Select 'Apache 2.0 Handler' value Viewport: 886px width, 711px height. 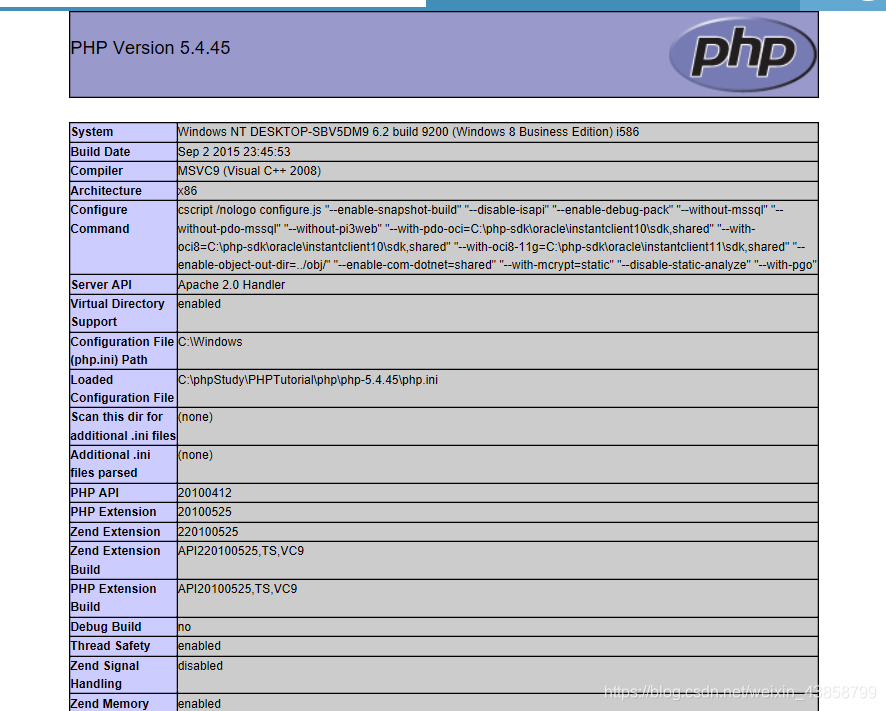click(232, 285)
